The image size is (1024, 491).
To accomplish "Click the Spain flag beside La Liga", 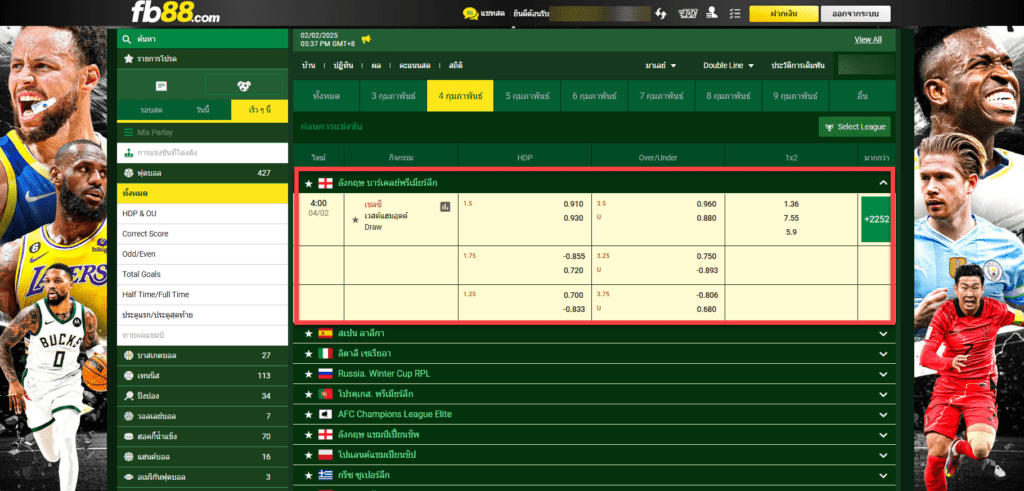I will (x=325, y=334).
